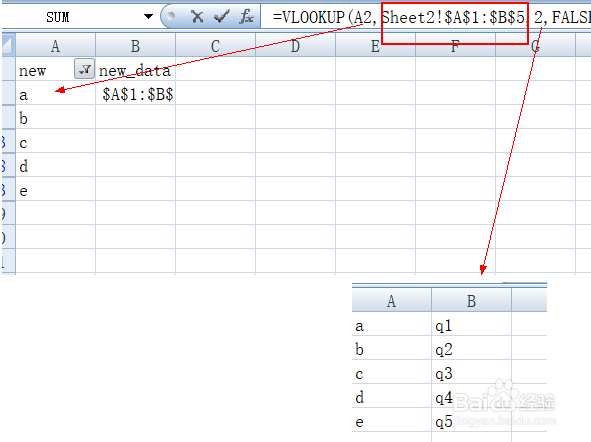Open the filter dropdown on 'new' header
The height and width of the screenshot is (442, 591).
point(84,69)
